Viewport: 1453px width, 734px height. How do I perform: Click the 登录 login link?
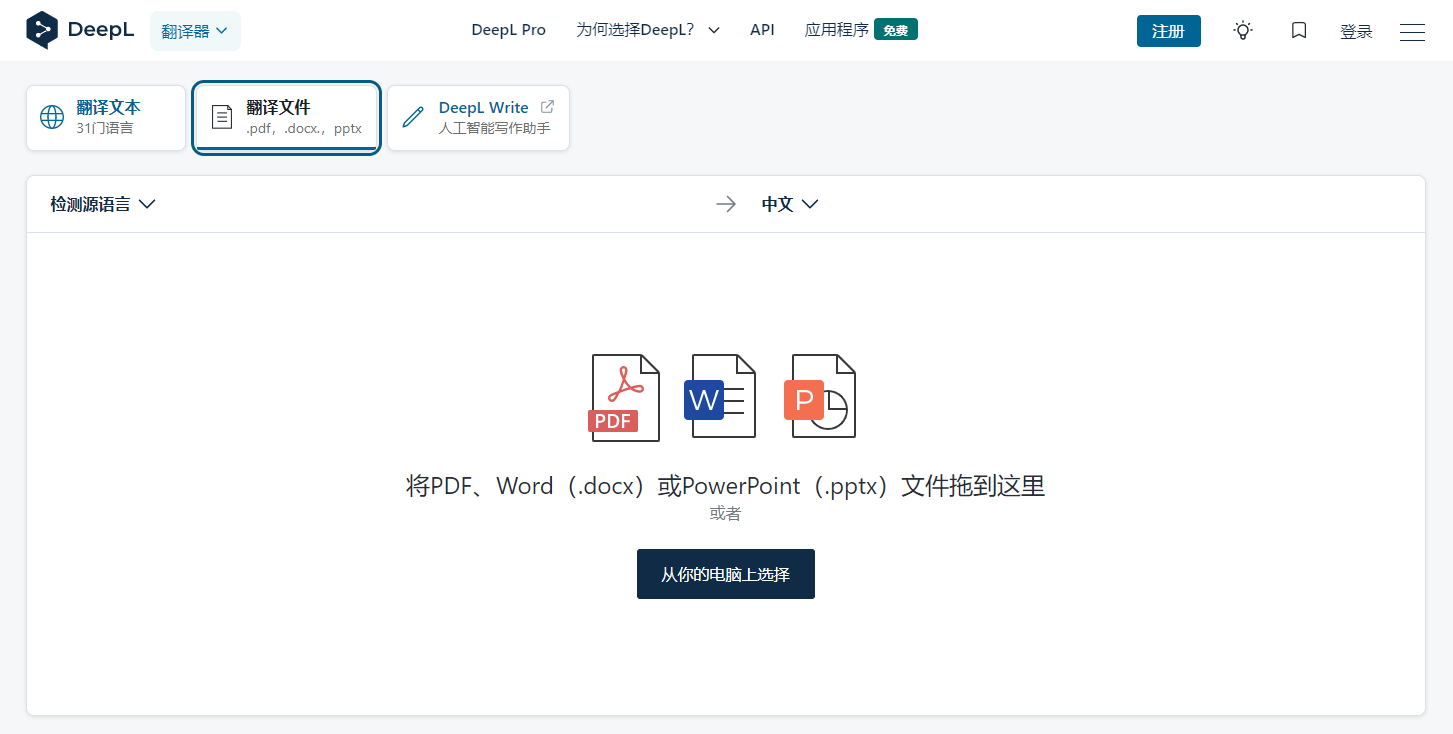tap(1356, 32)
